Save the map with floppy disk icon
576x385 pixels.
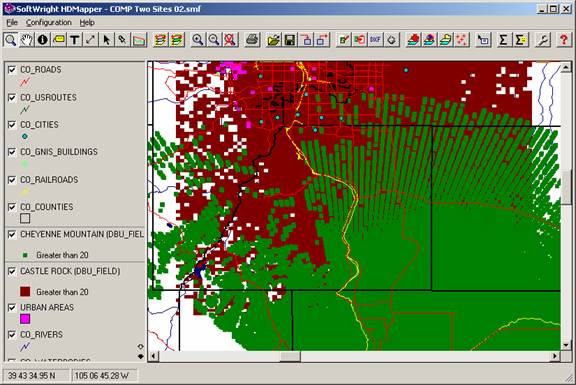(x=290, y=39)
